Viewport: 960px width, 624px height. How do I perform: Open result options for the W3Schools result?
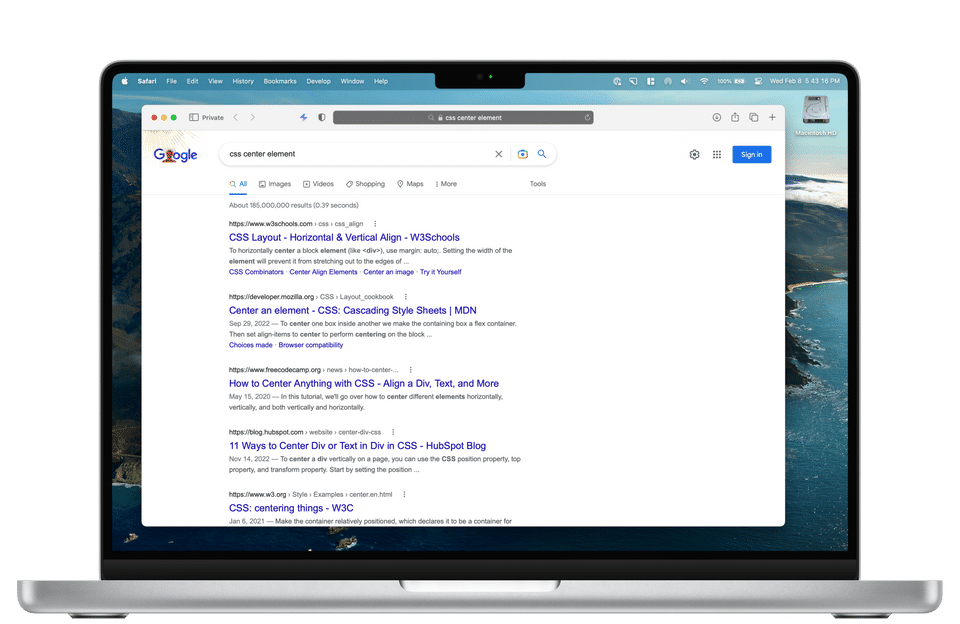point(375,224)
